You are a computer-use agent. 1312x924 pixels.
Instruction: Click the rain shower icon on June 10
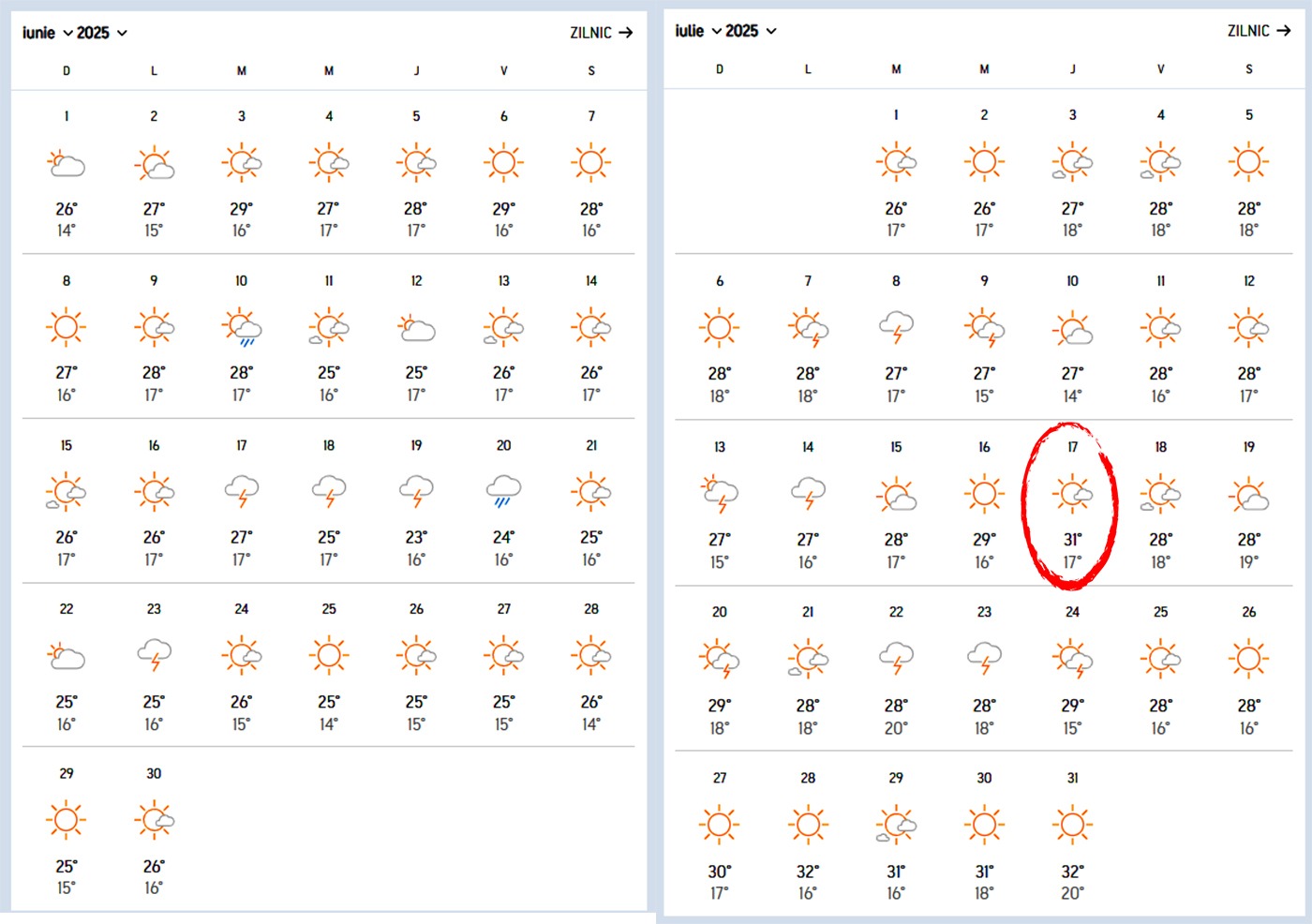pos(241,327)
